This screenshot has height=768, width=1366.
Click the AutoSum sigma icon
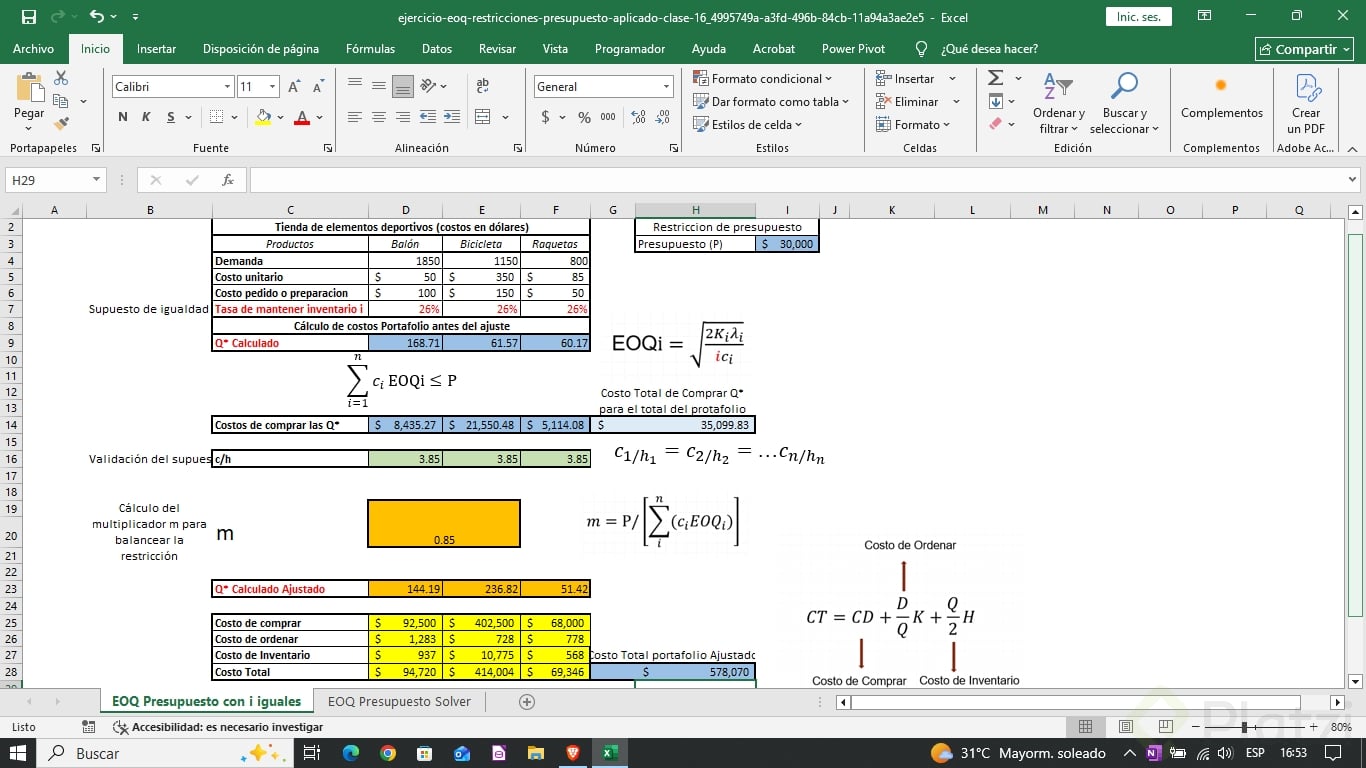pyautogui.click(x=995, y=78)
